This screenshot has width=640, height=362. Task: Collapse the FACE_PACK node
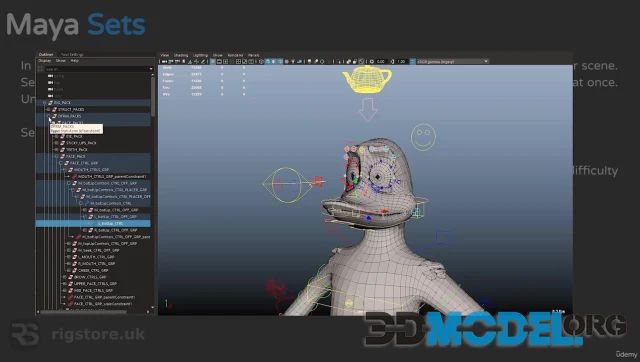(x=57, y=156)
